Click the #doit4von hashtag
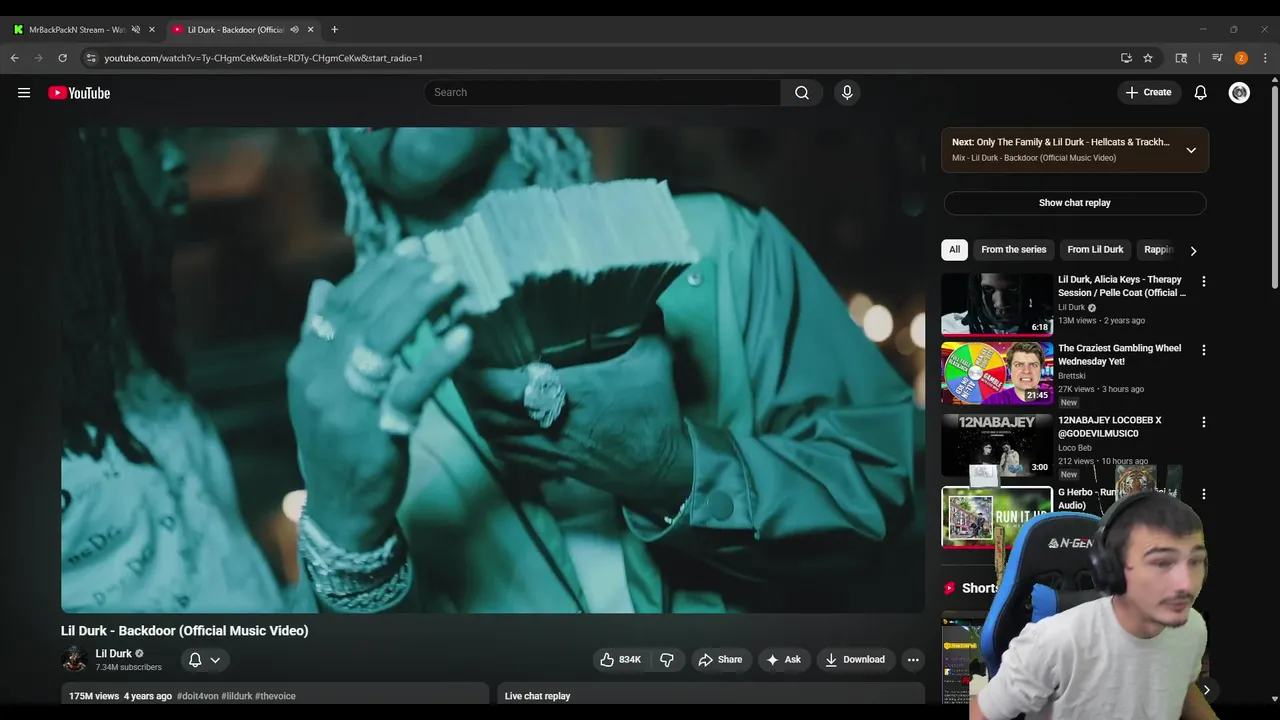This screenshot has width=1280, height=720. coord(198,696)
